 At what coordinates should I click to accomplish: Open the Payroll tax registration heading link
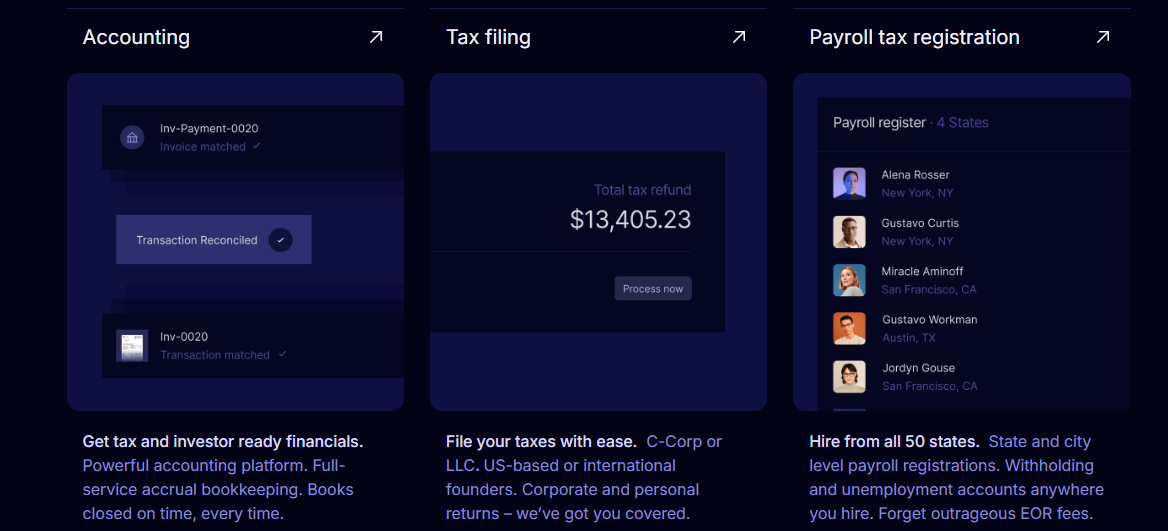915,36
